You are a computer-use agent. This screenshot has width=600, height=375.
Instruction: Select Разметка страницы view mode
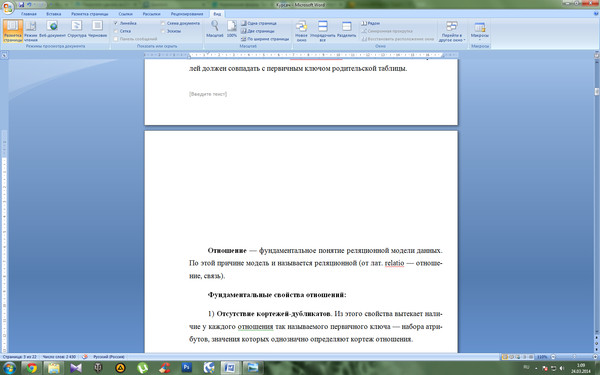(13, 31)
